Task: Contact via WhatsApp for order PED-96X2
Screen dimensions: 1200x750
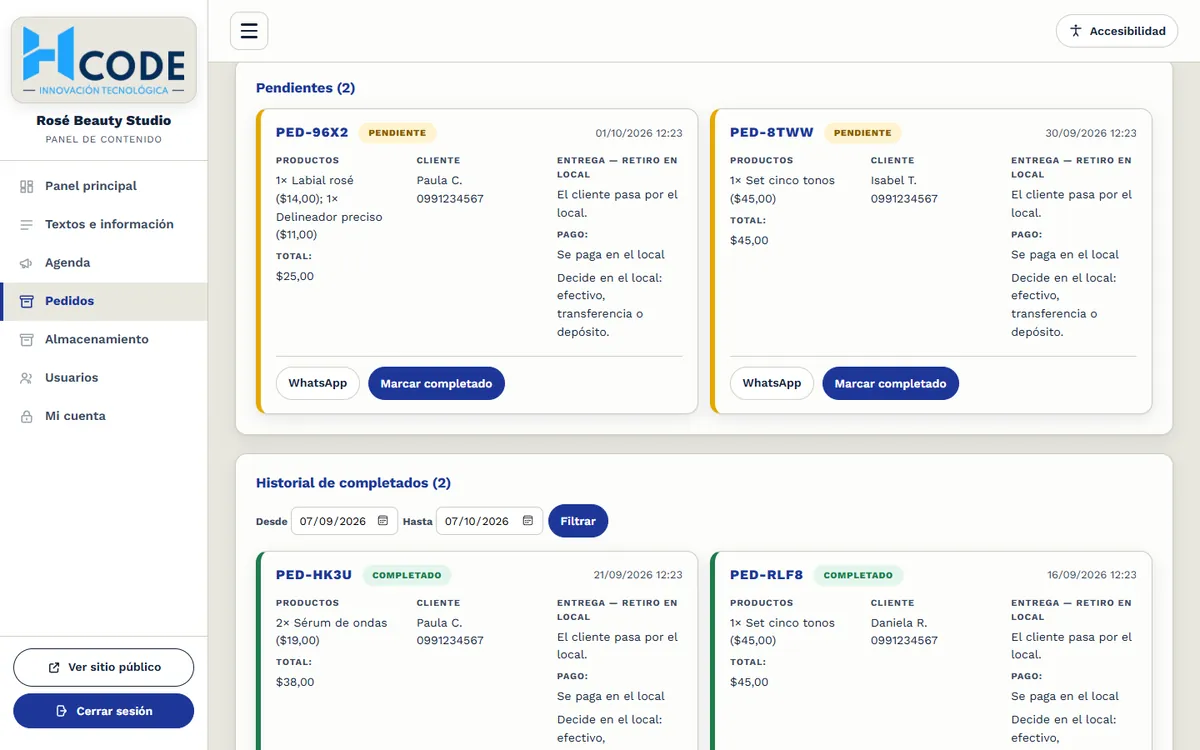Action: pyautogui.click(x=318, y=383)
